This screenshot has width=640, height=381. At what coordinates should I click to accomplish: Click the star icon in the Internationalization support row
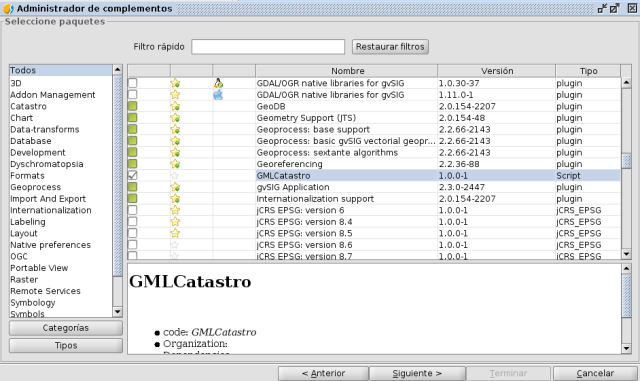coord(175,199)
